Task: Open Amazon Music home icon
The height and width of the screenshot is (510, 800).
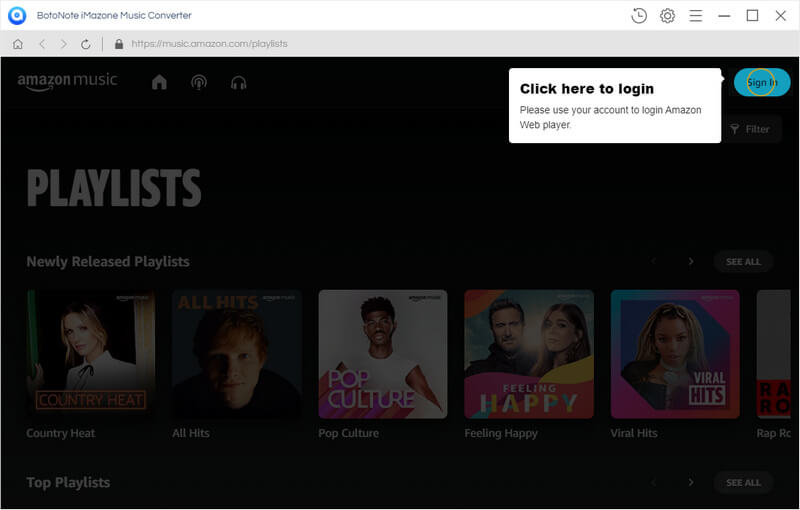Action: pos(159,82)
